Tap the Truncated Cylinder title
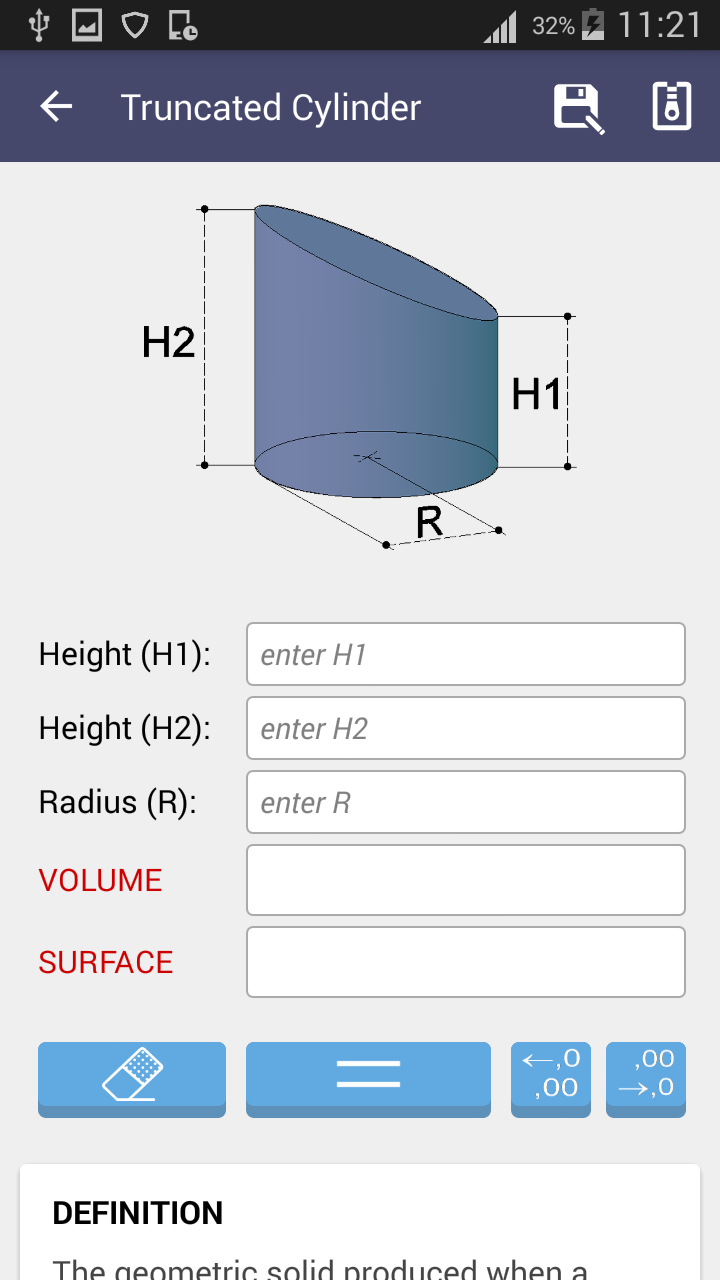 [271, 108]
